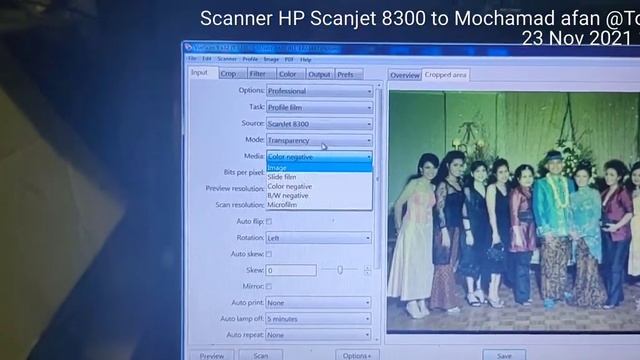640x360 pixels.
Task: Enable the Auto flip checkbox
Action: 269,222
